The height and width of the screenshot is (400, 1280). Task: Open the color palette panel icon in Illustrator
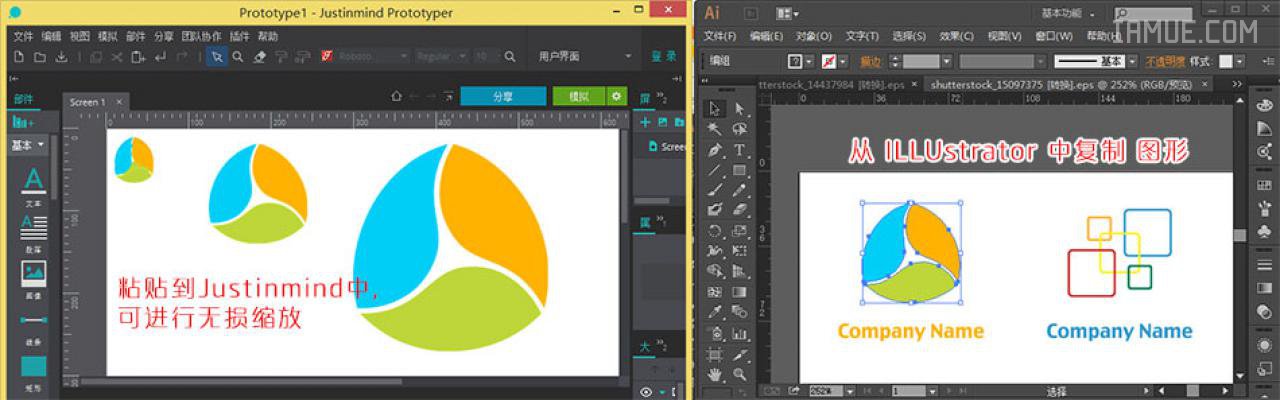(1264, 104)
